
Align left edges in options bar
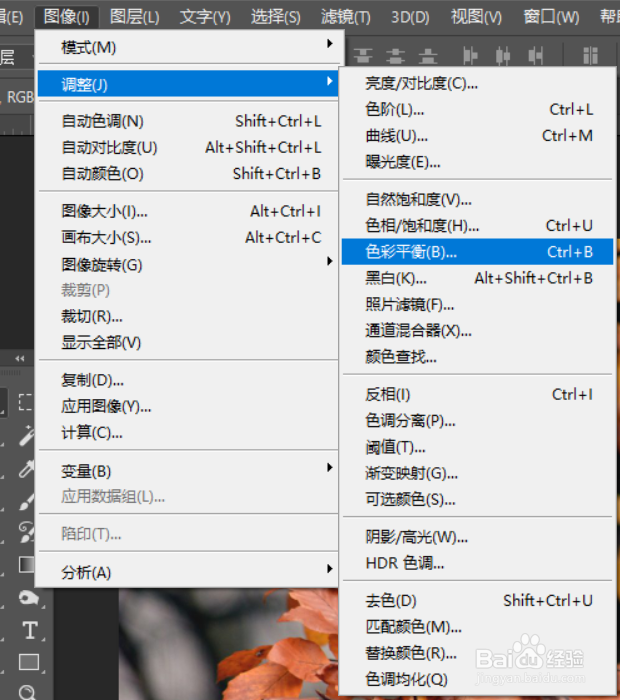click(470, 56)
